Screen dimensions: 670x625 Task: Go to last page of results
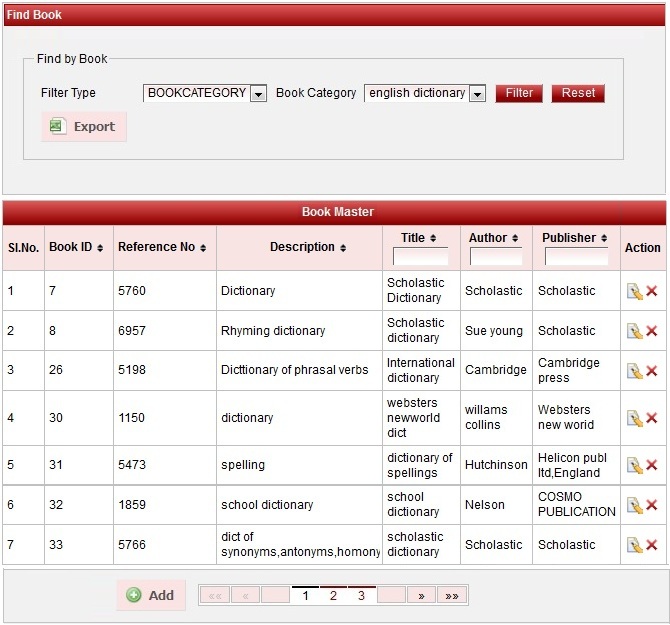tap(452, 596)
